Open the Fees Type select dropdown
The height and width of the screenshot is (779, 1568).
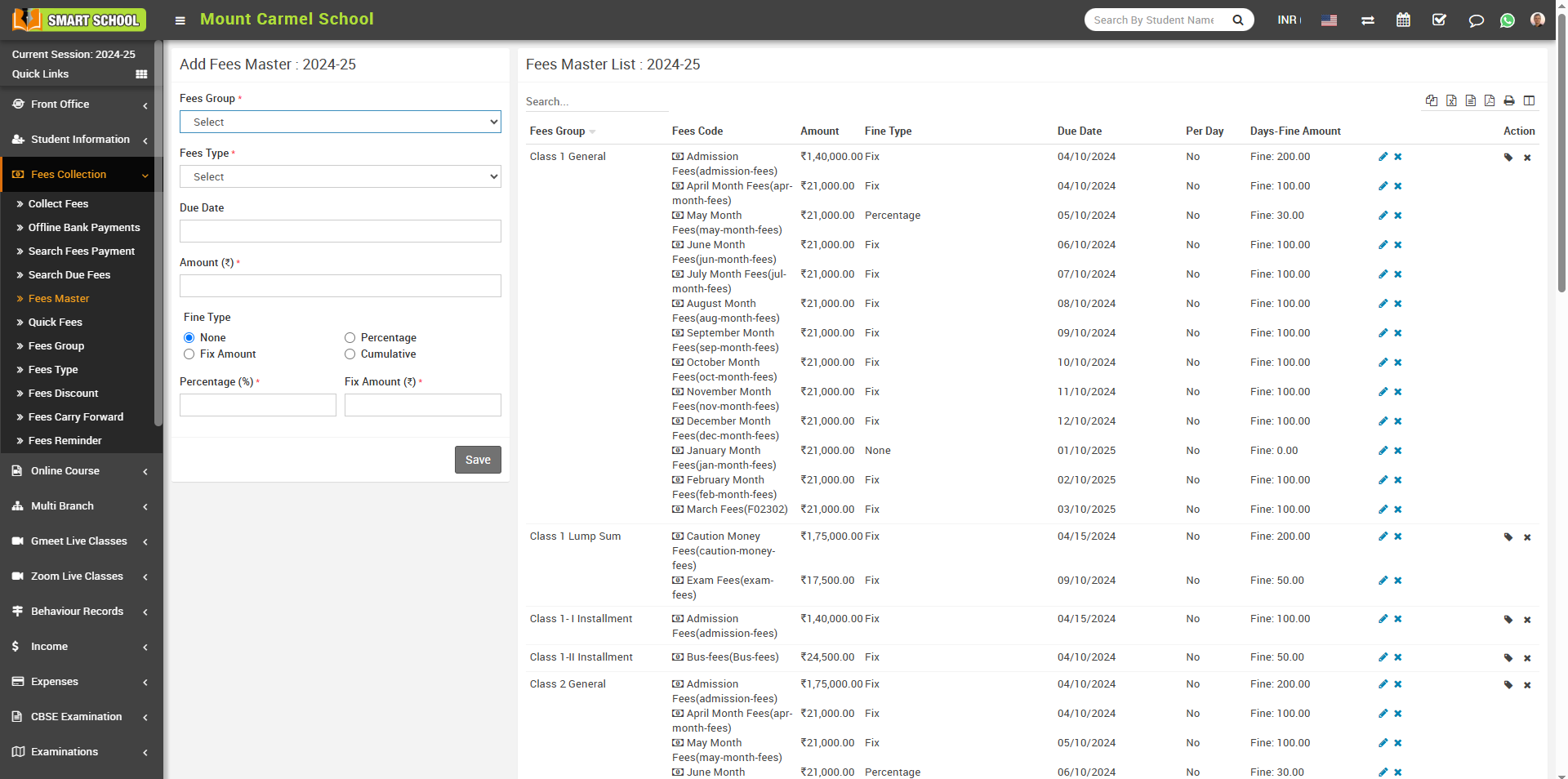pyautogui.click(x=340, y=176)
